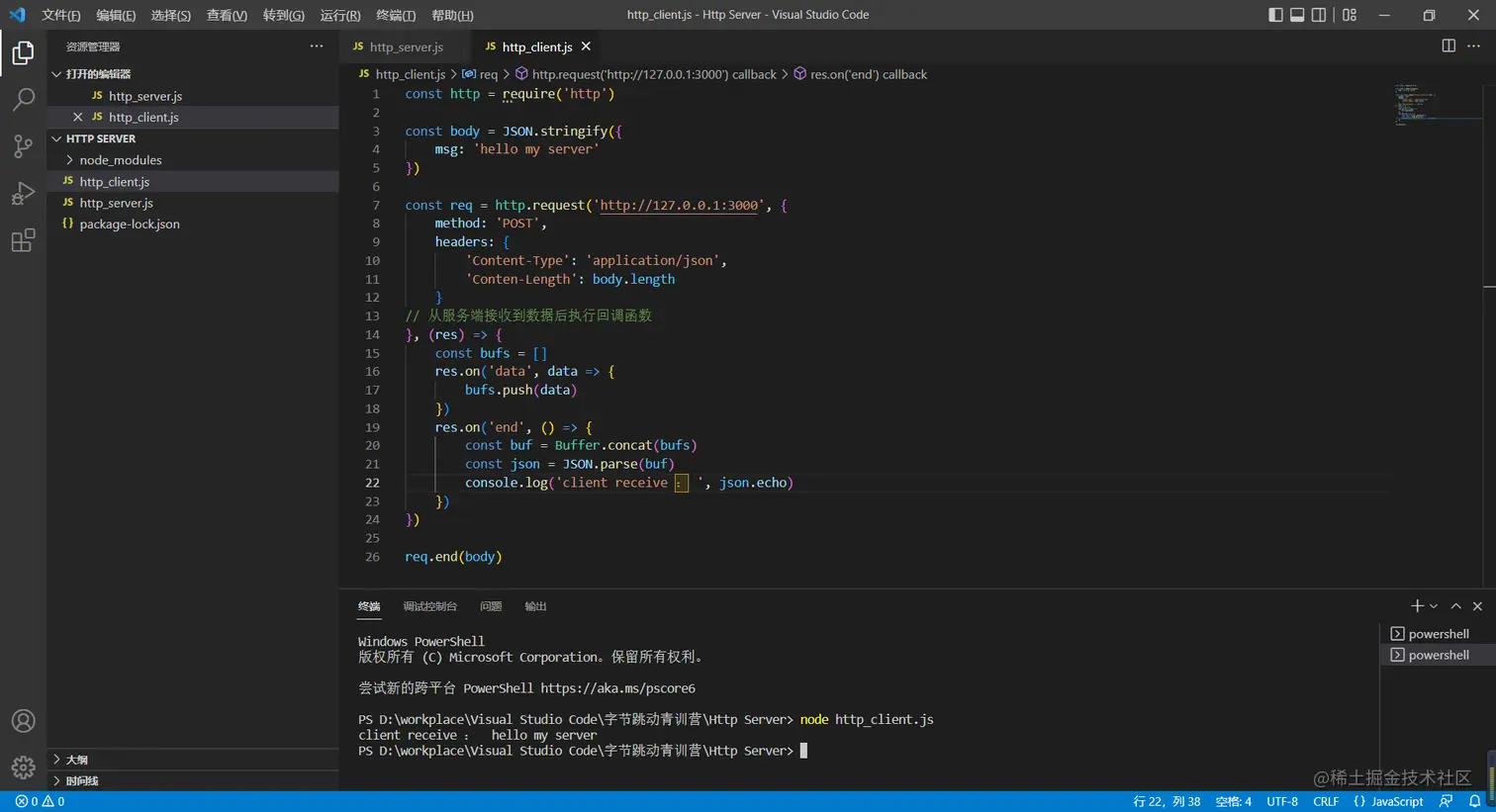Viewport: 1496px width, 812px height.
Task: Select the http_client.js editor tab
Action: pyautogui.click(x=537, y=46)
